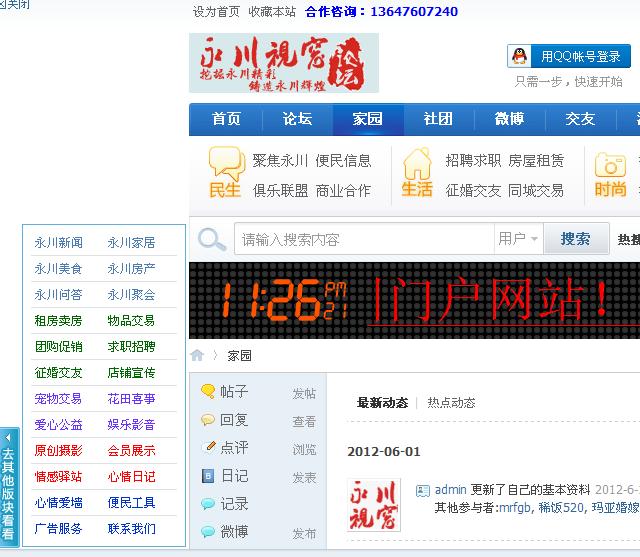Click 发表 next to 日记
Screen dimensions: 640x557
point(304,477)
